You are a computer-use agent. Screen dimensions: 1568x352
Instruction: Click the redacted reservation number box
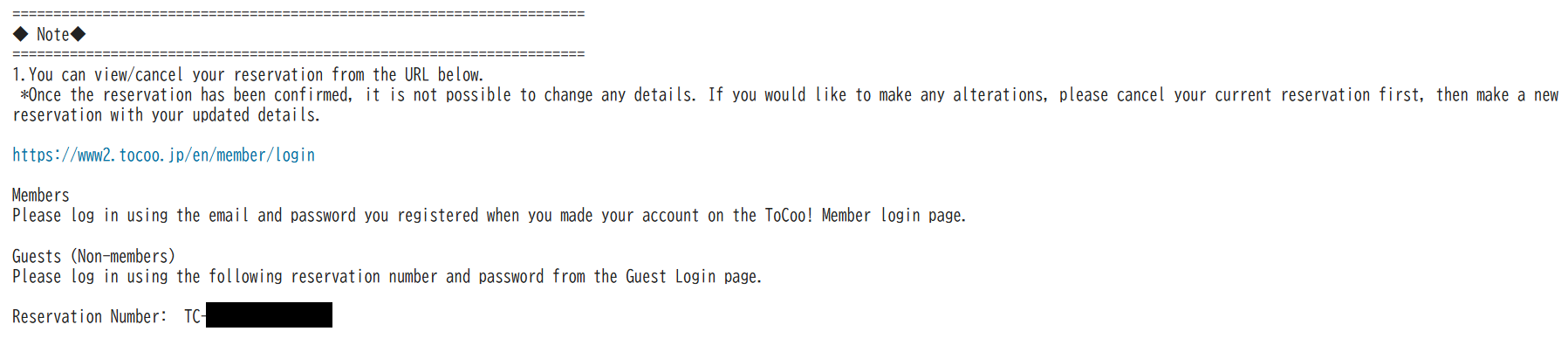[x=269, y=315]
